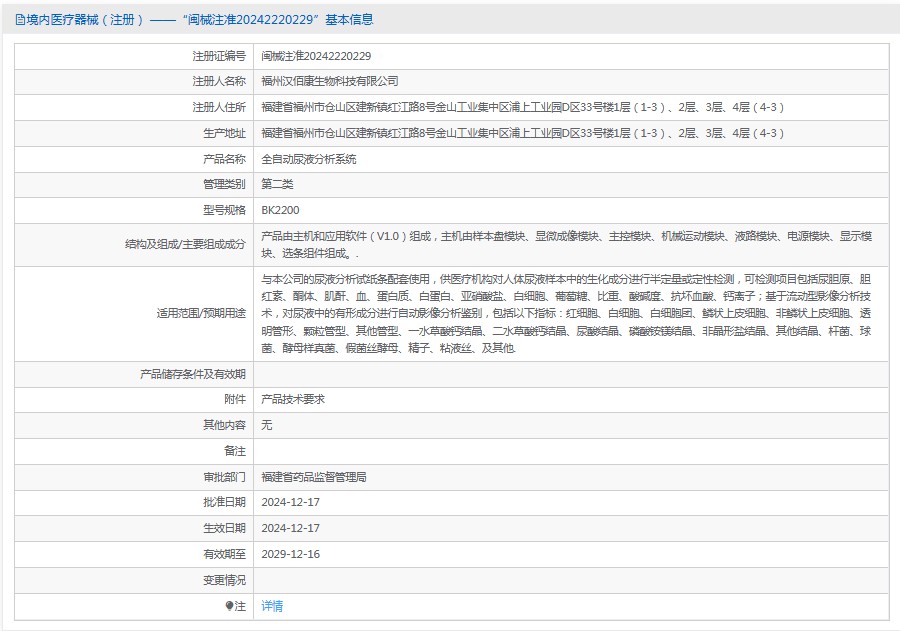Select the address in the 注册人住所 row
The image size is (900, 631).
click(522, 107)
